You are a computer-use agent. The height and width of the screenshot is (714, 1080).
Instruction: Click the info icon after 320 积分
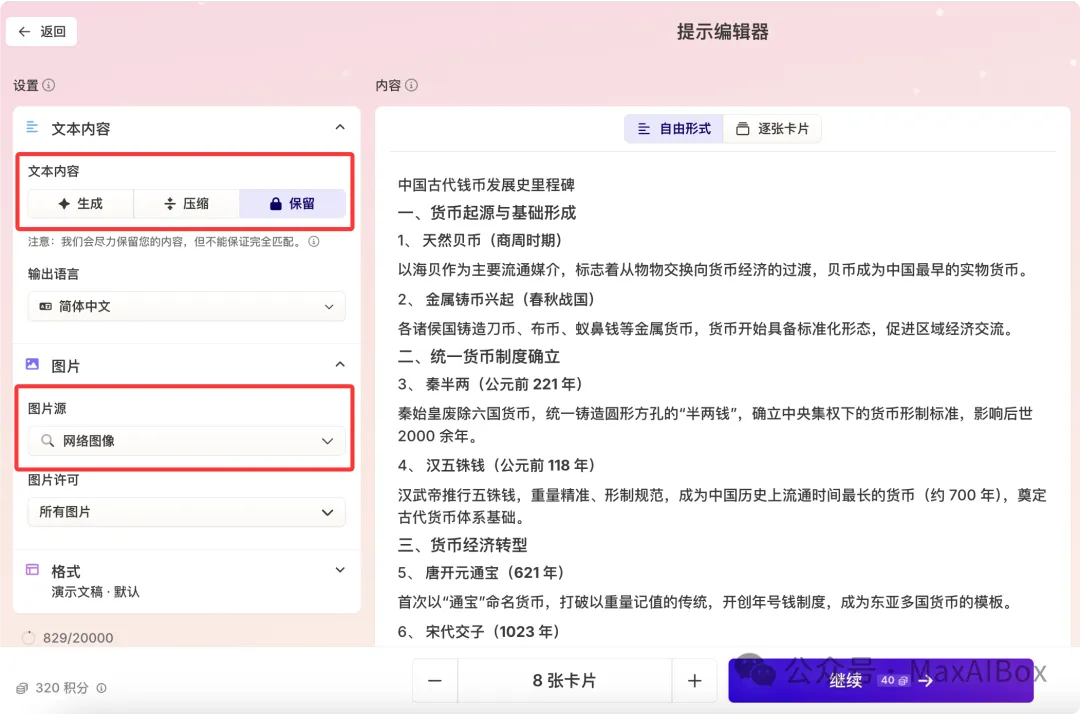pyautogui.click(x=101, y=688)
